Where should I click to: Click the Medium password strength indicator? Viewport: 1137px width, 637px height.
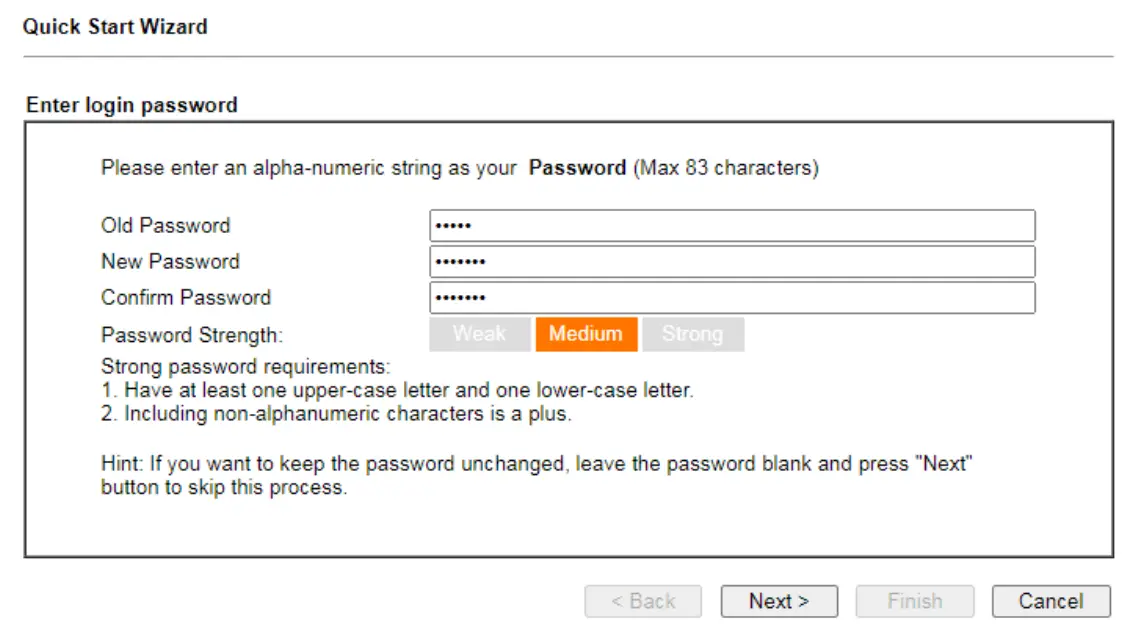pyautogui.click(x=586, y=334)
